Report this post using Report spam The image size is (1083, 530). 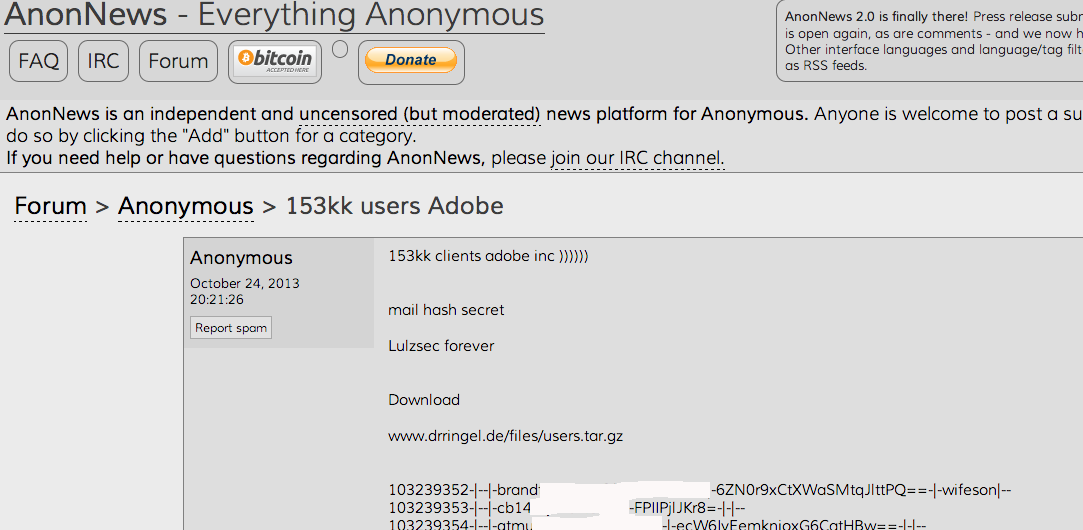[231, 328]
